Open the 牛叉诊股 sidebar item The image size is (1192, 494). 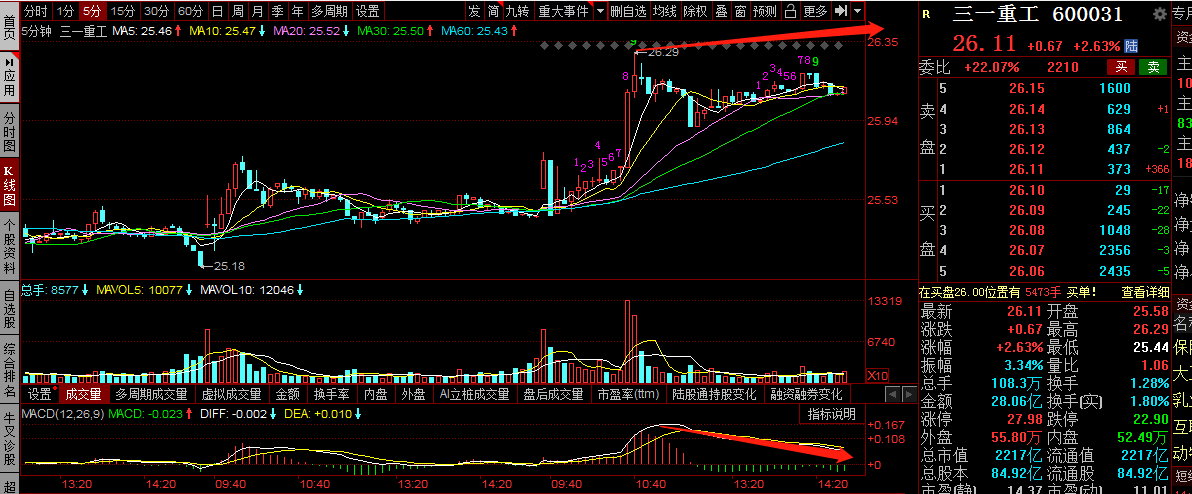(9, 439)
